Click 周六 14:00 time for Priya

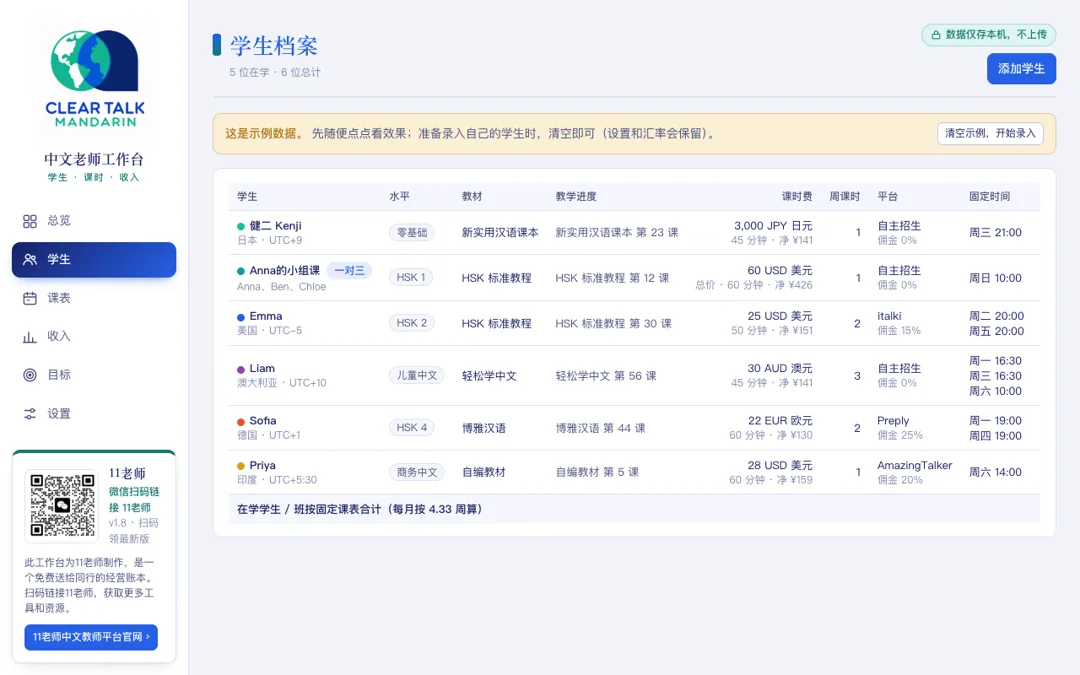coord(995,472)
